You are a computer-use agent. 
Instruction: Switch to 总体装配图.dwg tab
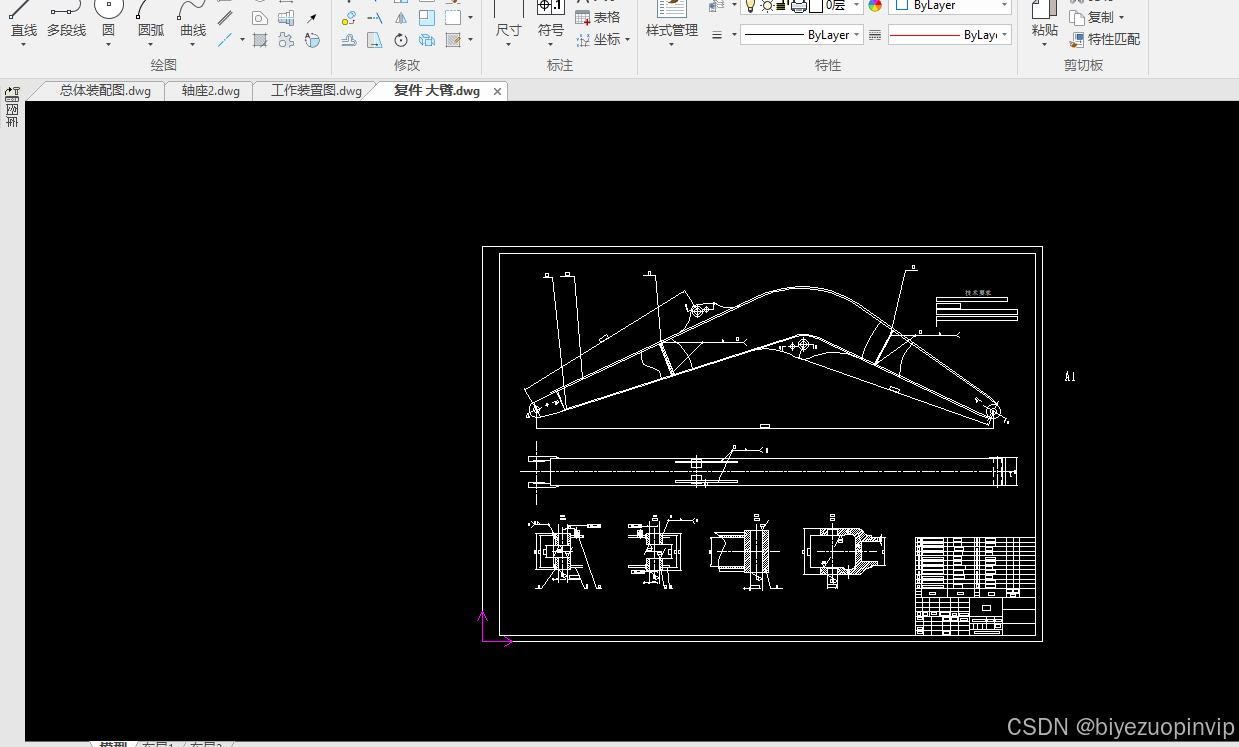pos(105,91)
